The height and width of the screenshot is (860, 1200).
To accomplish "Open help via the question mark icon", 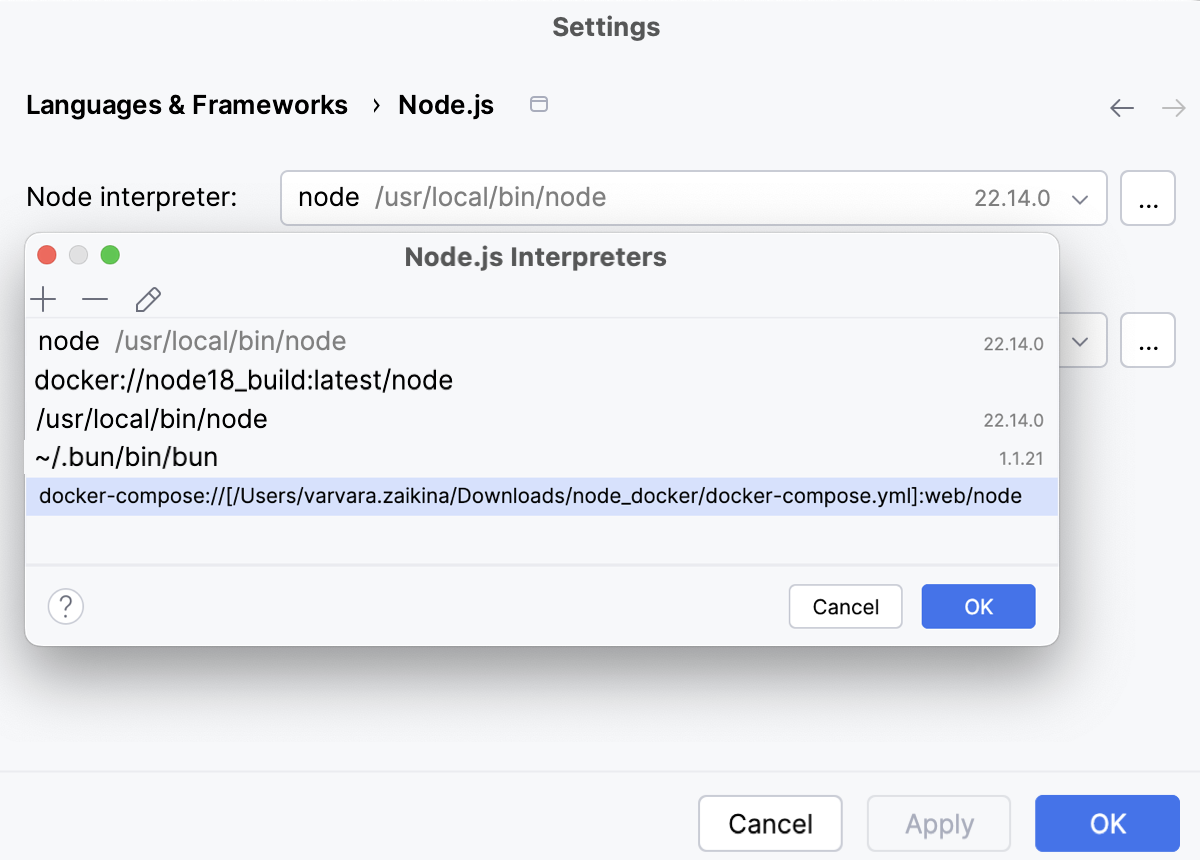I will (x=65, y=606).
